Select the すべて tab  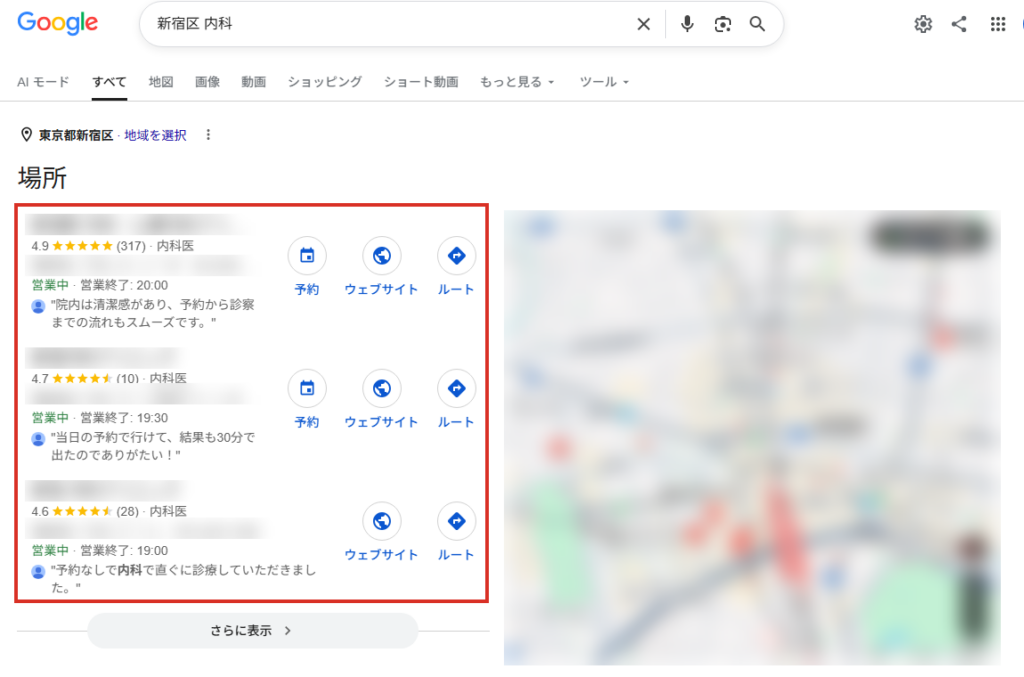pyautogui.click(x=109, y=82)
